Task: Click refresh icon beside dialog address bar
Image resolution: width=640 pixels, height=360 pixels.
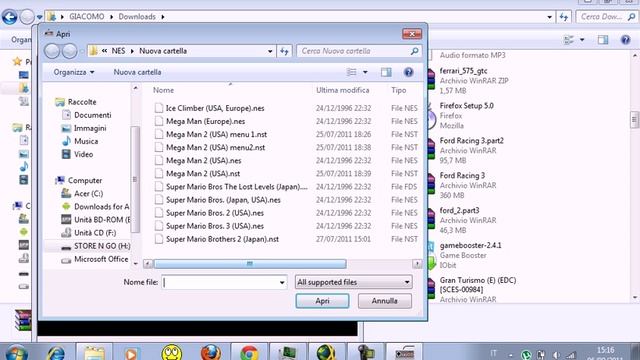Action: click(x=284, y=51)
